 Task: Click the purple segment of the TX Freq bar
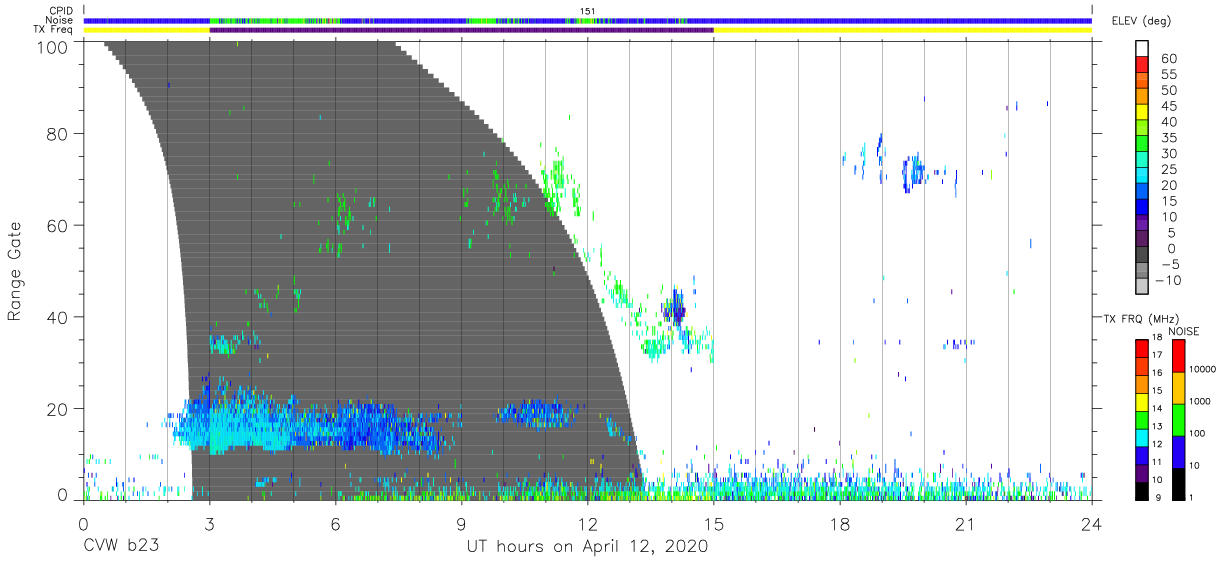coord(461,30)
